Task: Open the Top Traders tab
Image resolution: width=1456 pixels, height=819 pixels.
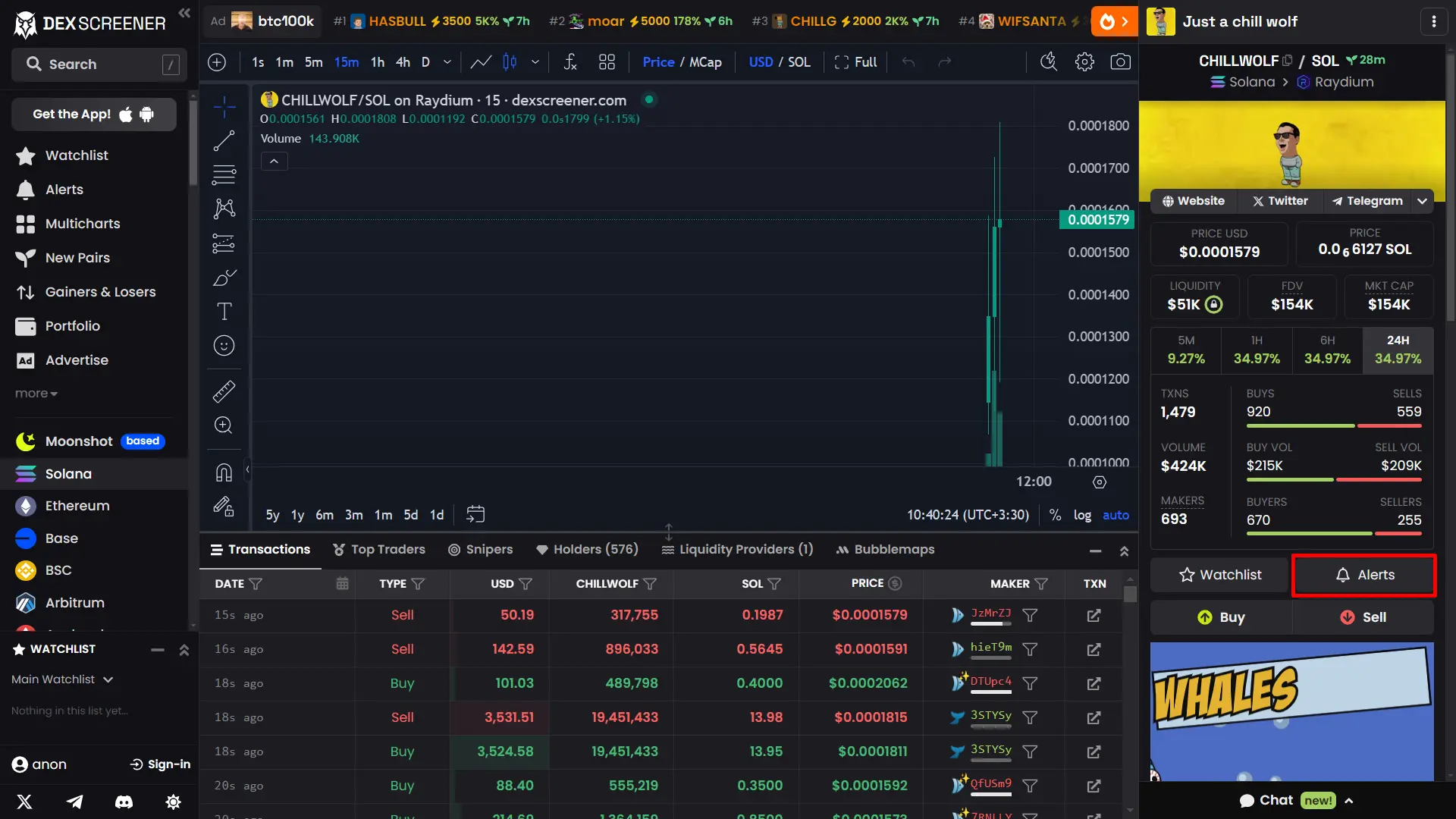Action: click(379, 550)
